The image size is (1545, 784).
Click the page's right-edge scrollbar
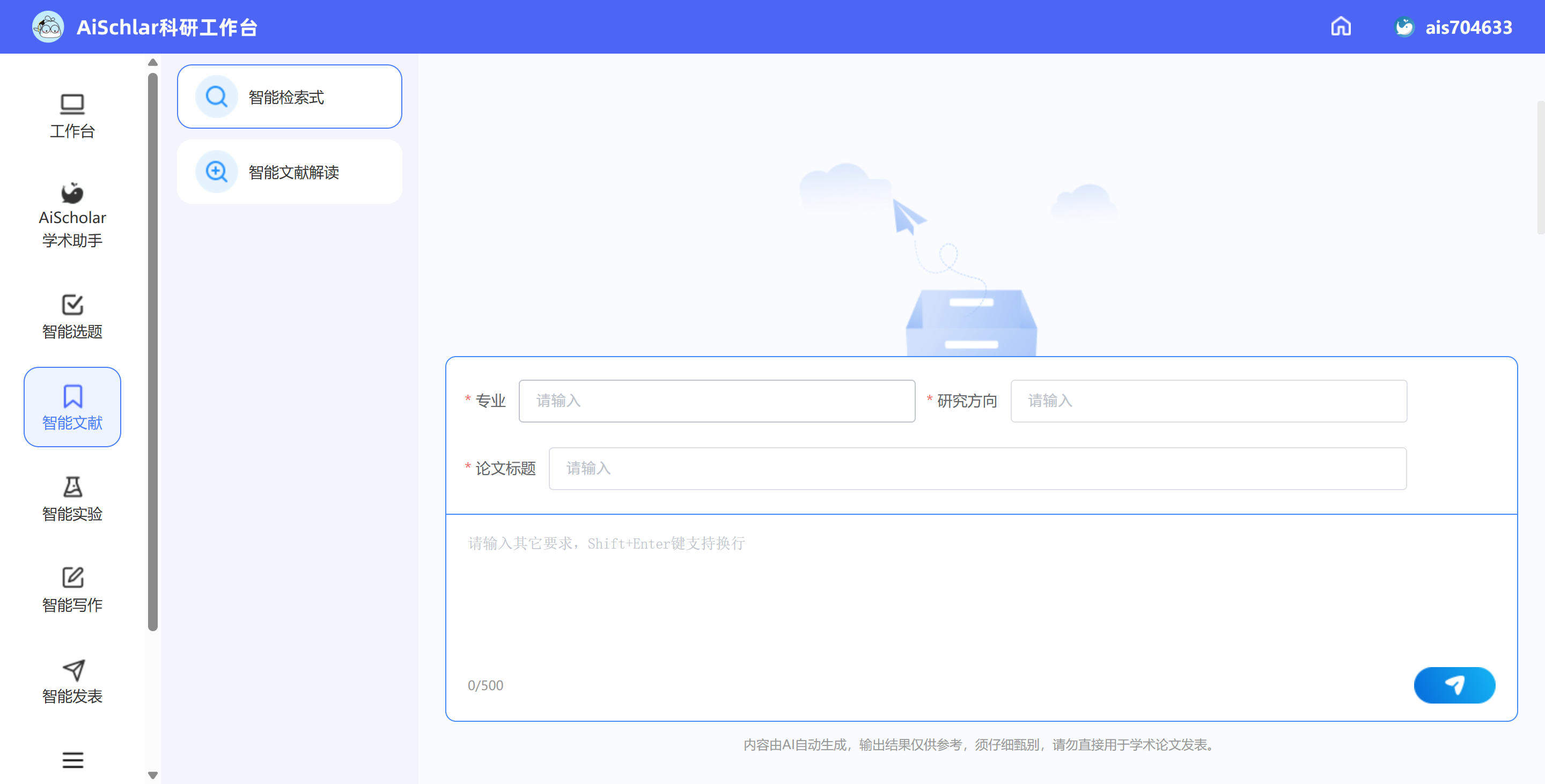click(1541, 168)
